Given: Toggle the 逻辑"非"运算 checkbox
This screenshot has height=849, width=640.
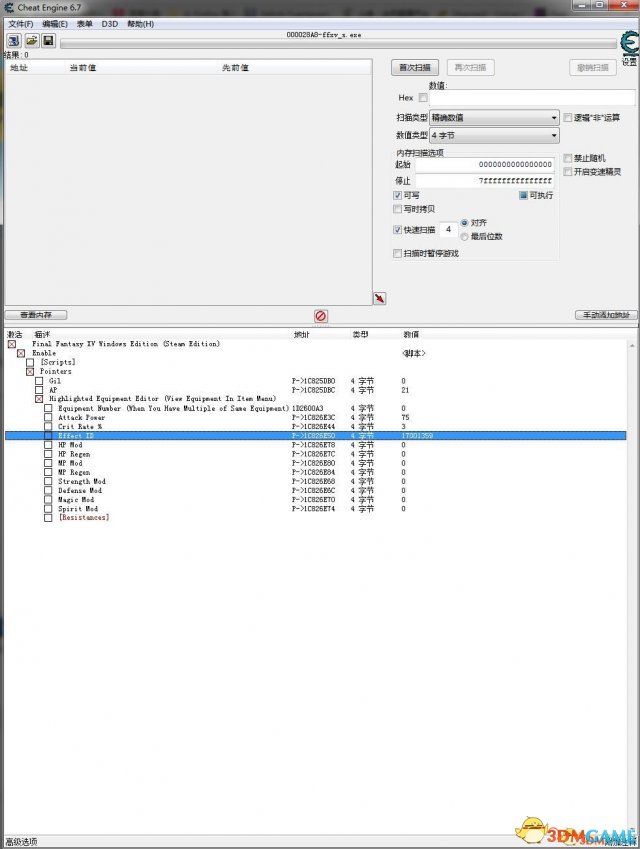Looking at the screenshot, I should [x=567, y=117].
